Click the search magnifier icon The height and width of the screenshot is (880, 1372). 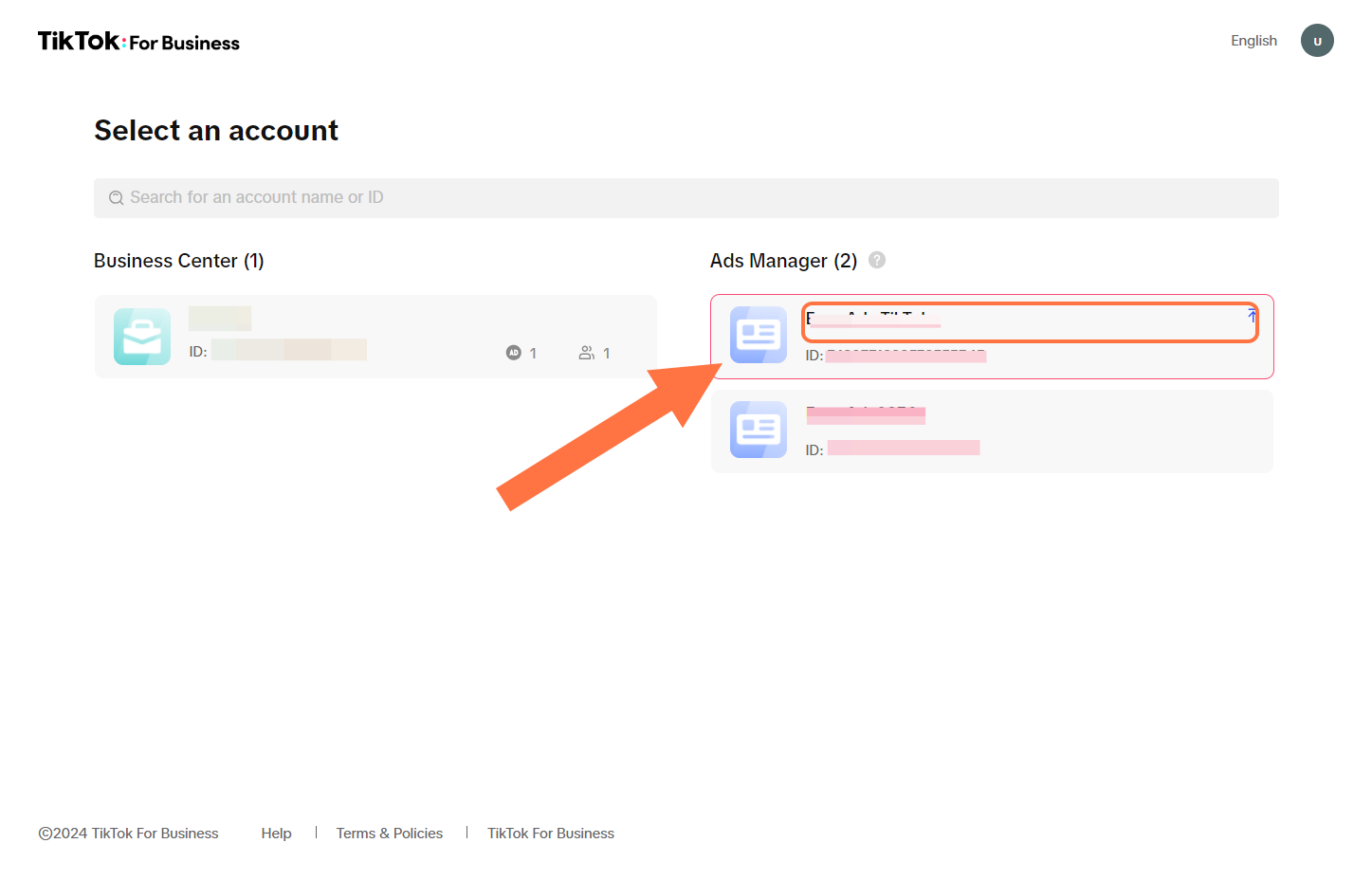(x=116, y=198)
